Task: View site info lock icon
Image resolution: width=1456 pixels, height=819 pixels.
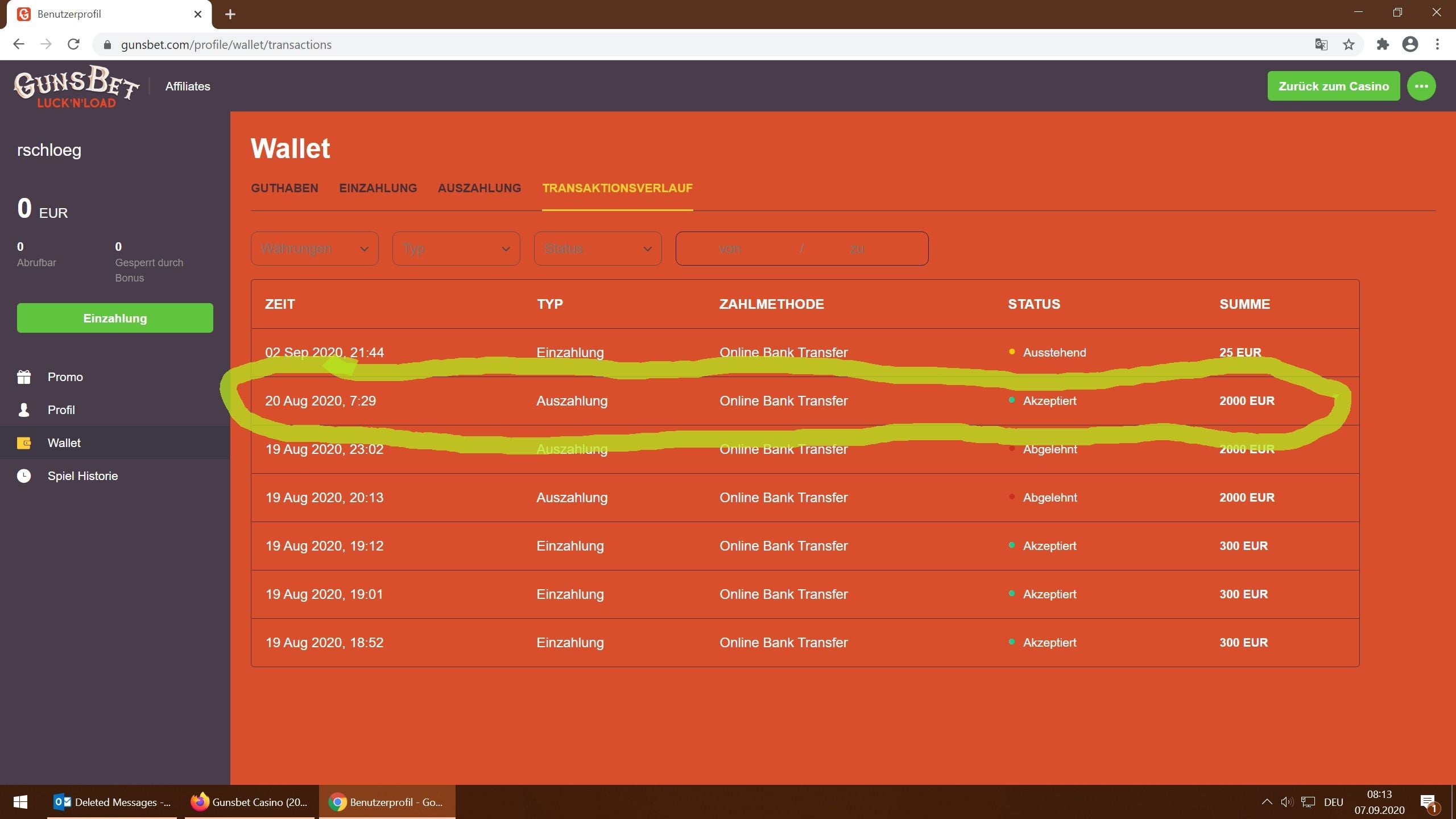Action: click(107, 44)
